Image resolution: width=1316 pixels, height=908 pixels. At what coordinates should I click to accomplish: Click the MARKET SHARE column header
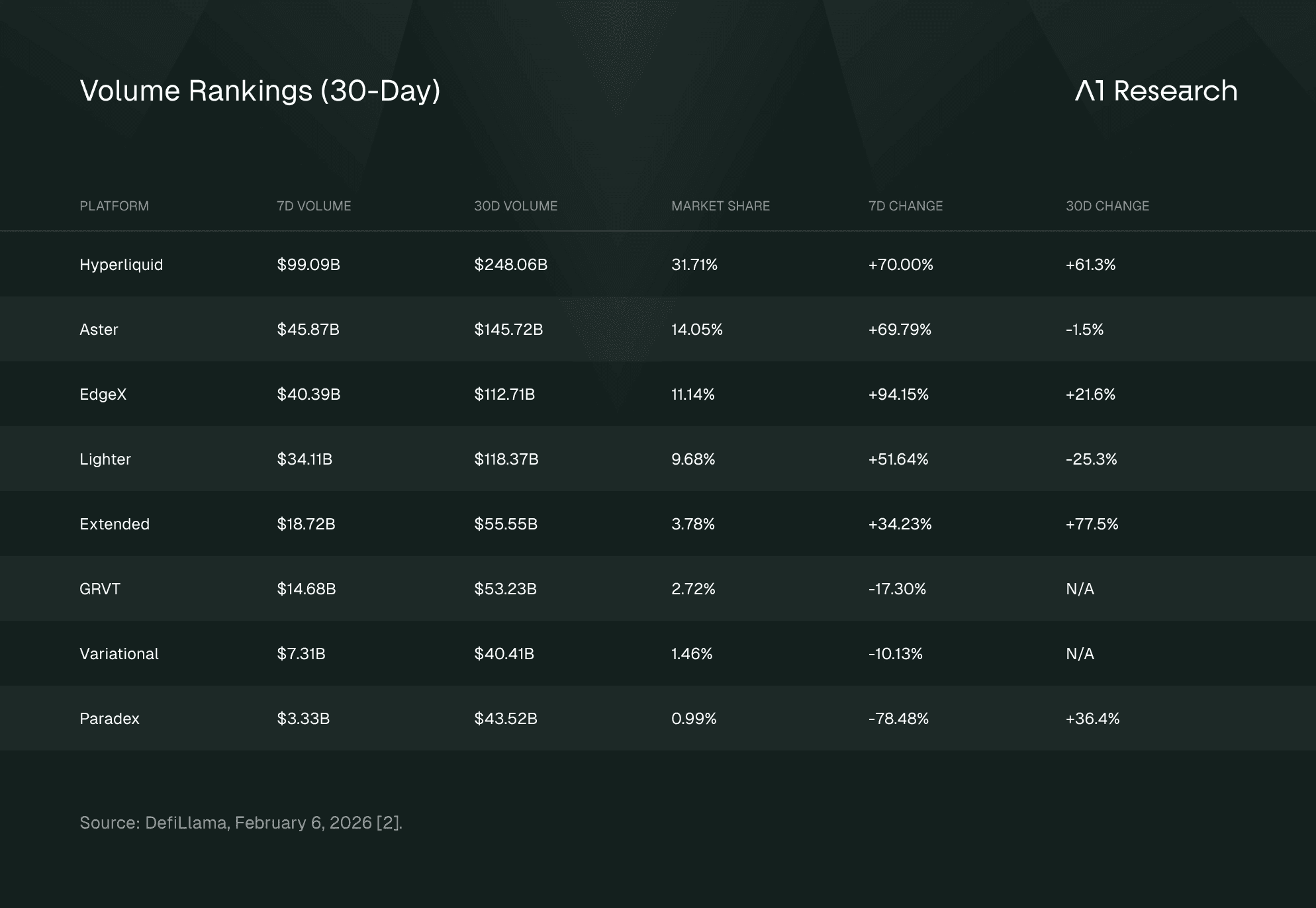click(x=720, y=206)
